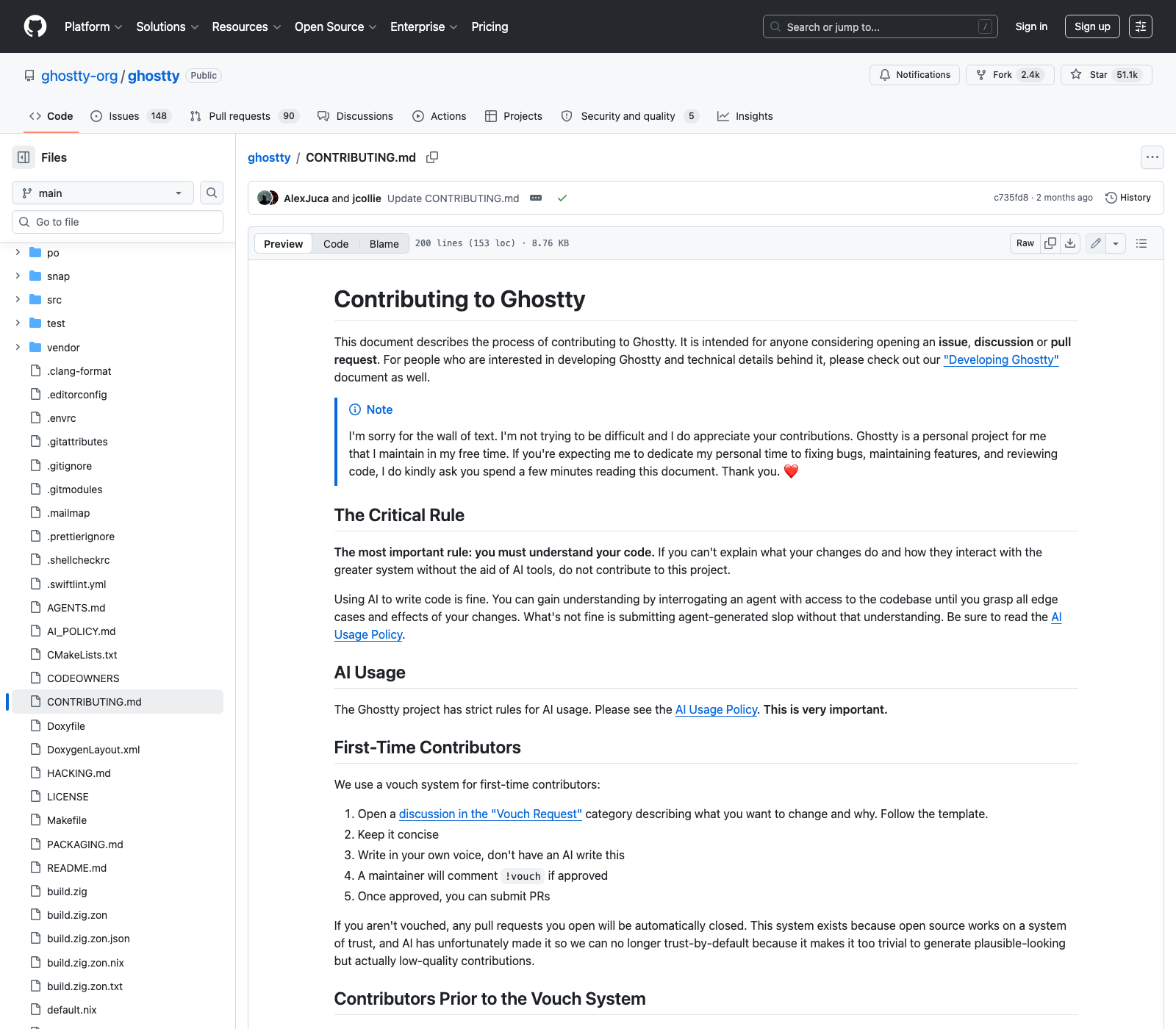Click the GitHub logo icon
Image resolution: width=1176 pixels, height=1029 pixels.
tap(35, 26)
